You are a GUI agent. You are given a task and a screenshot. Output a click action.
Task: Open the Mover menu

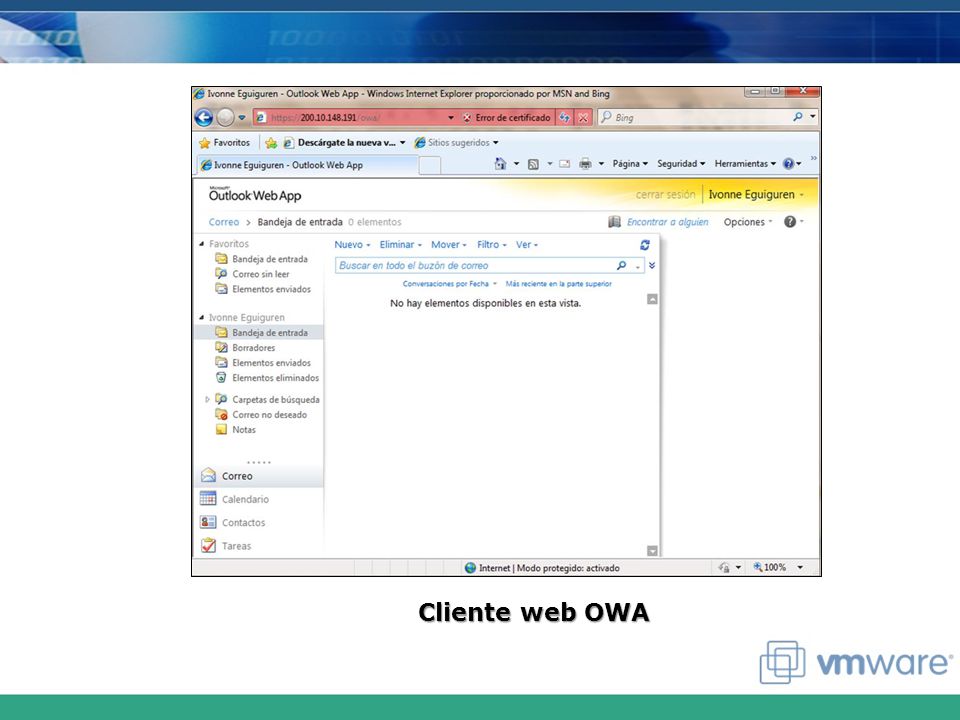click(449, 244)
